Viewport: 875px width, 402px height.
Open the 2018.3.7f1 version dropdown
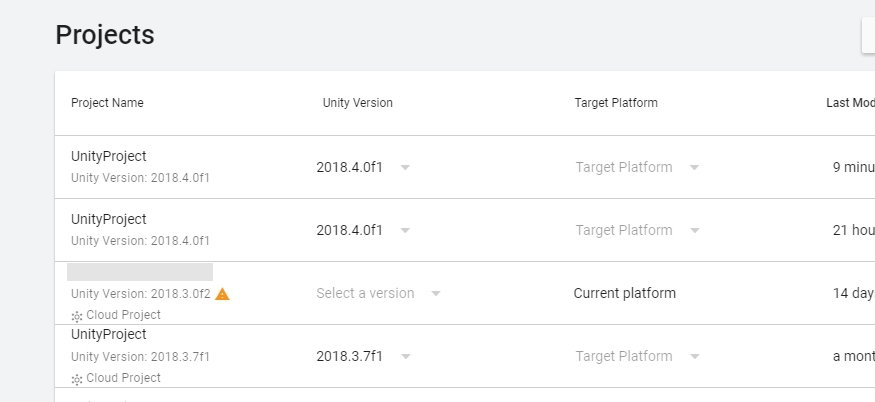coord(363,356)
